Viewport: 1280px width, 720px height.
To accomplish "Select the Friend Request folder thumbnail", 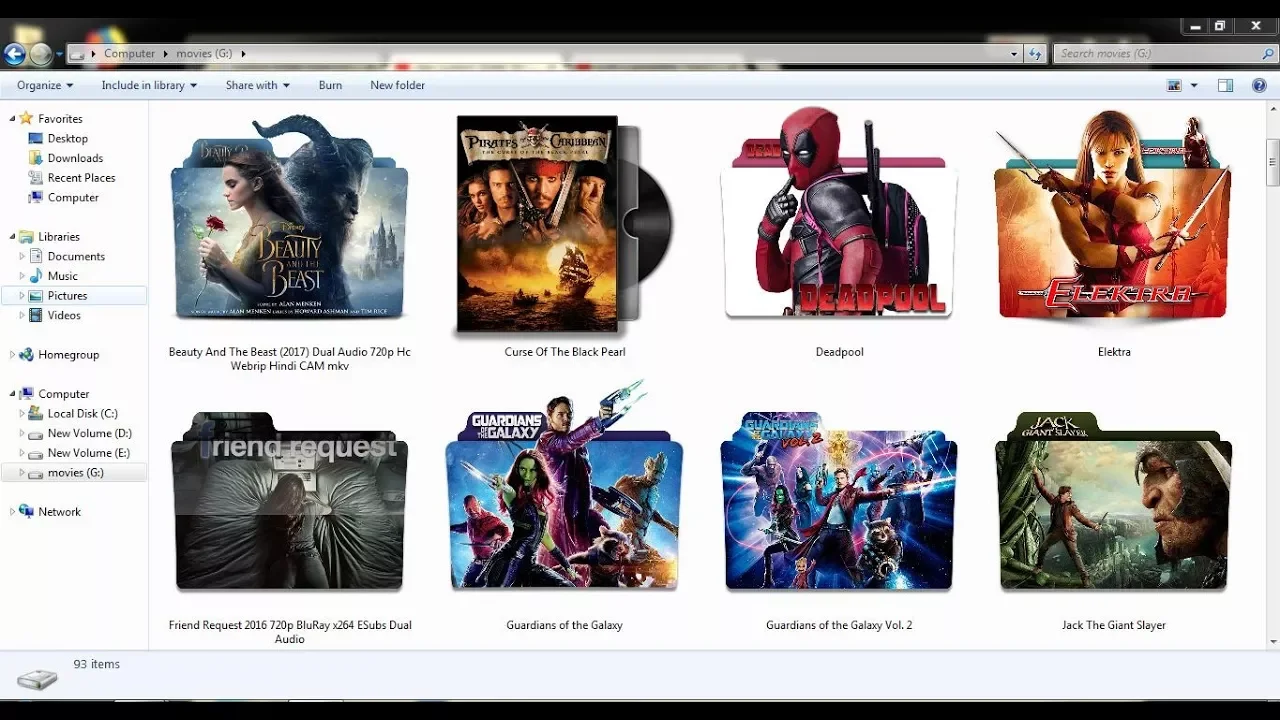I will 289,502.
